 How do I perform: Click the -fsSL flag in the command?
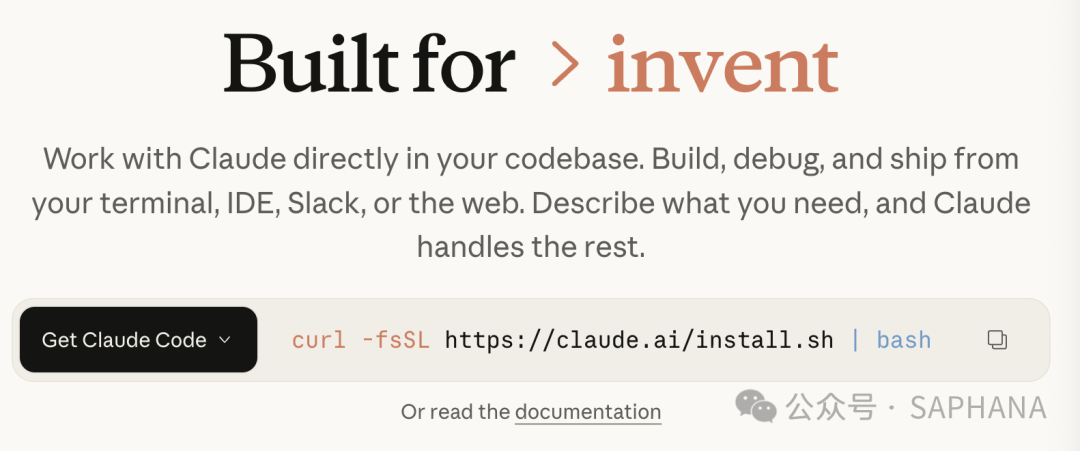tap(395, 340)
